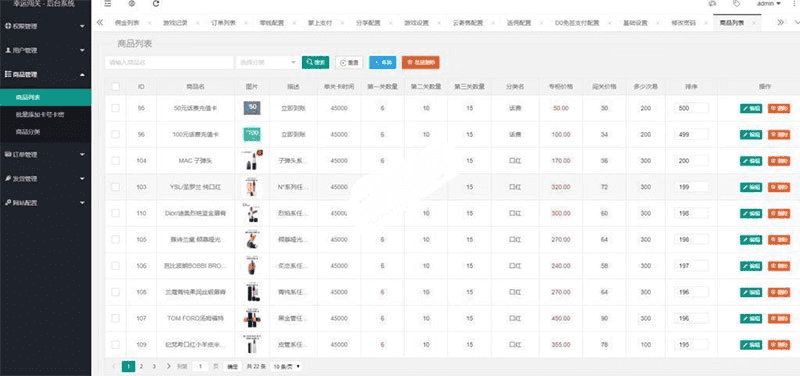The image size is (800, 376).
Task: Click the delete button for row ID 105
Action: [779, 240]
